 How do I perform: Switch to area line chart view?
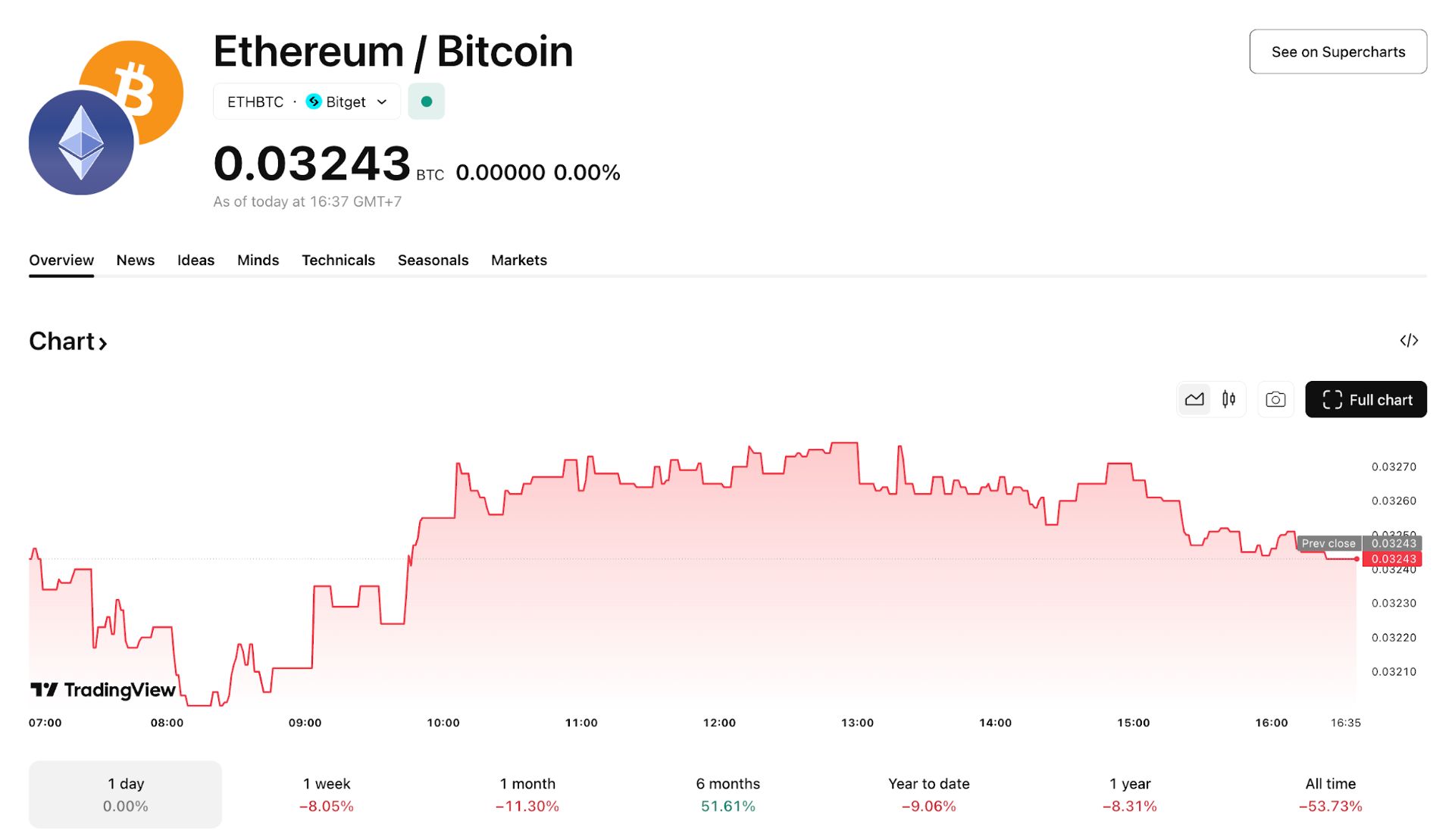(1194, 399)
